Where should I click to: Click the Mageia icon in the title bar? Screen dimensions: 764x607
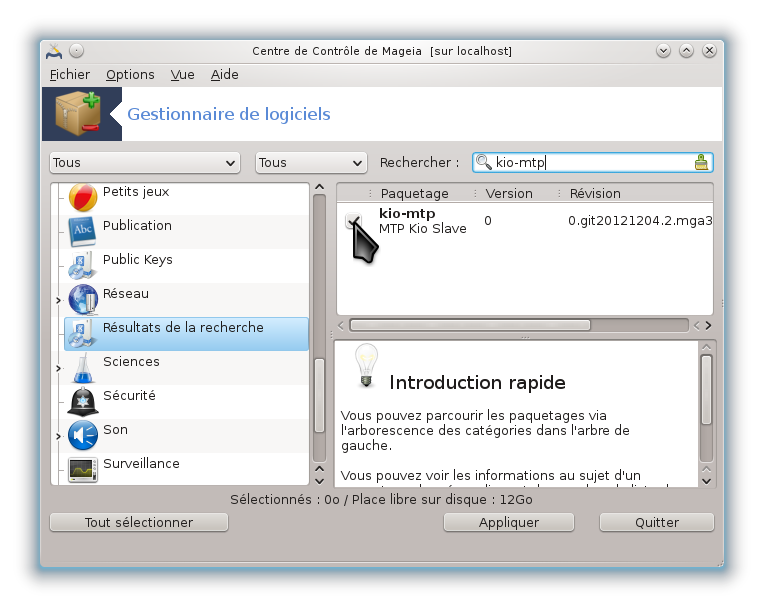[x=54, y=51]
